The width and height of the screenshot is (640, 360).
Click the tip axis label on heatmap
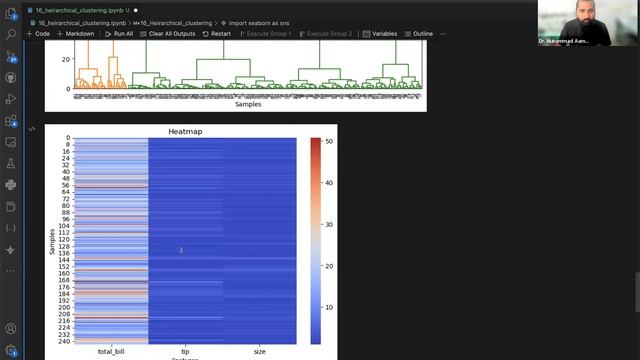(x=185, y=351)
